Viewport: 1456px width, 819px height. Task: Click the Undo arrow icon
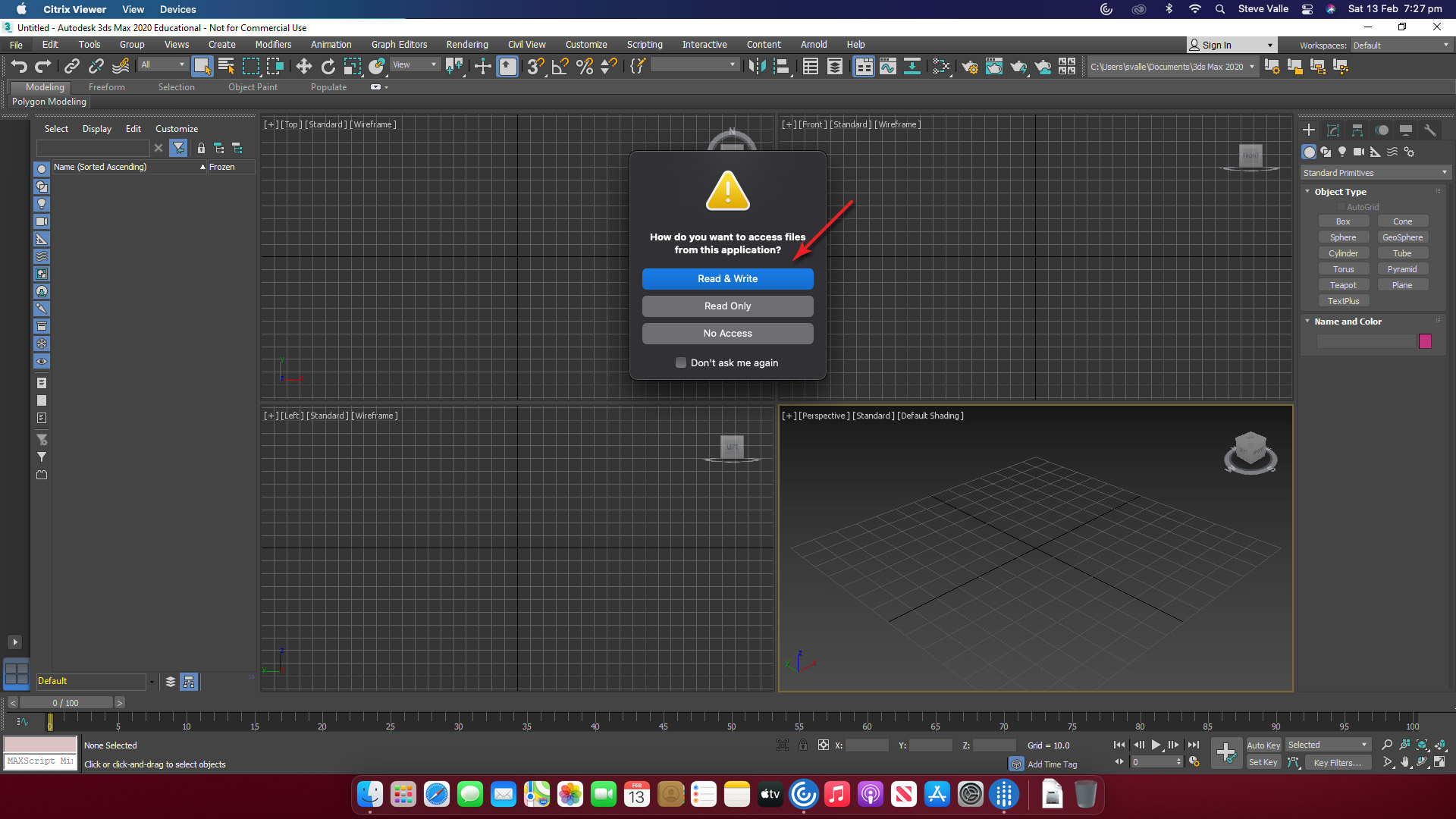(19, 67)
